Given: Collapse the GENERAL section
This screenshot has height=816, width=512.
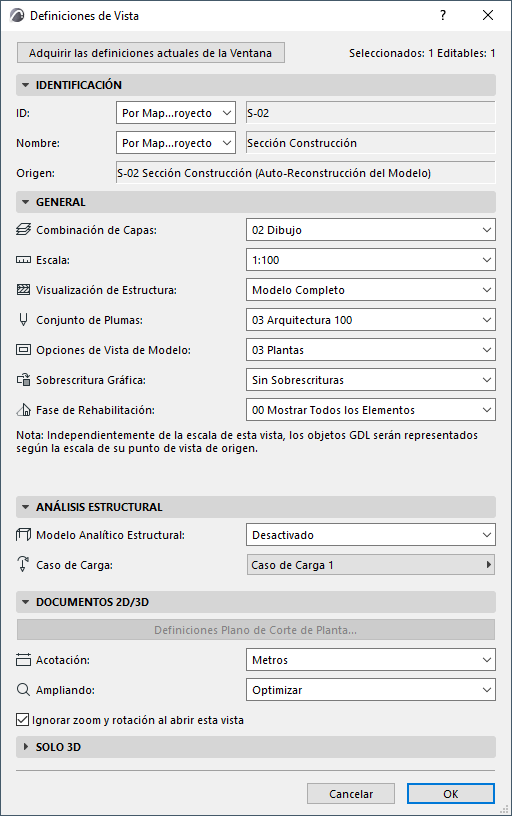Looking at the screenshot, I should [x=255, y=202].
